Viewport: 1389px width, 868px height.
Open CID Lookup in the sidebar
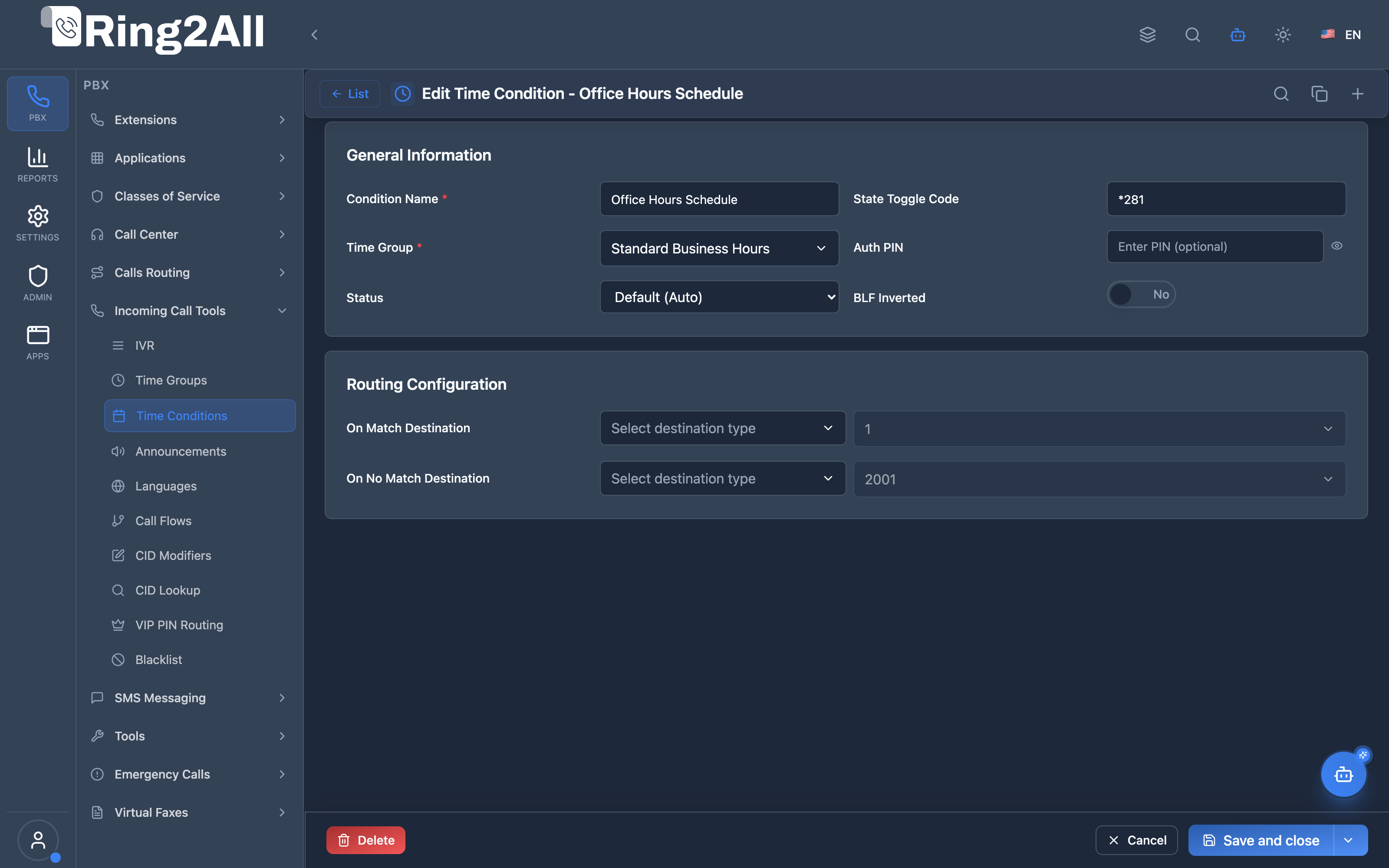(200, 590)
